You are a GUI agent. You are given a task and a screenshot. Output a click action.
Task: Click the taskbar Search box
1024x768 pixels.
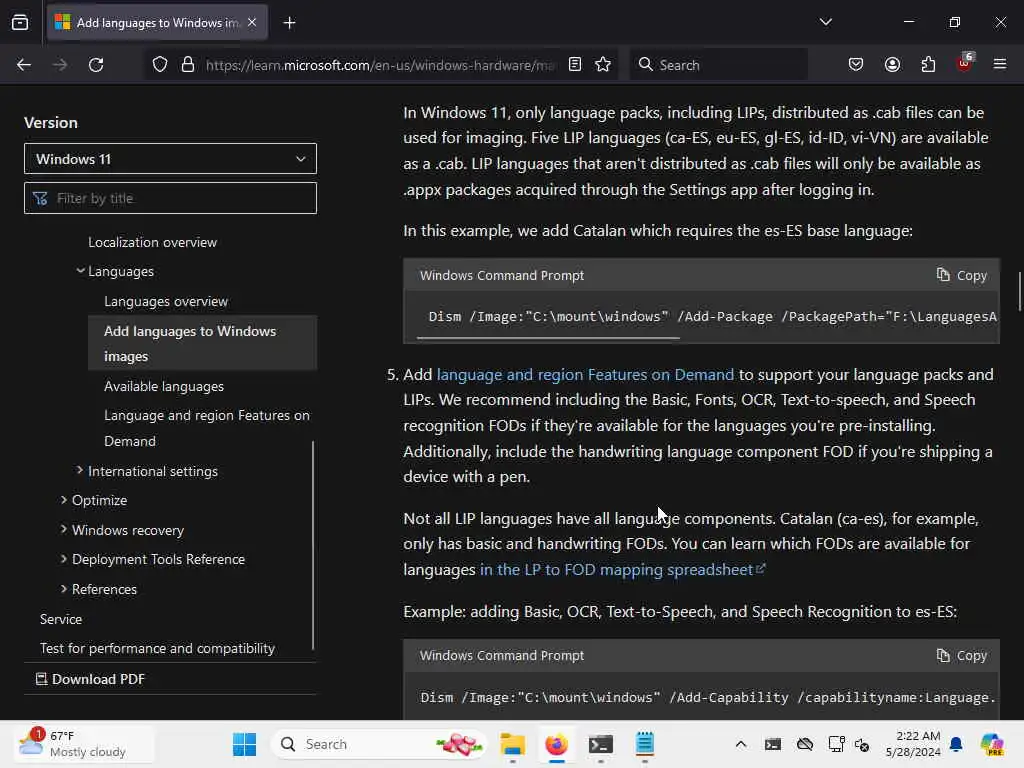[379, 744]
